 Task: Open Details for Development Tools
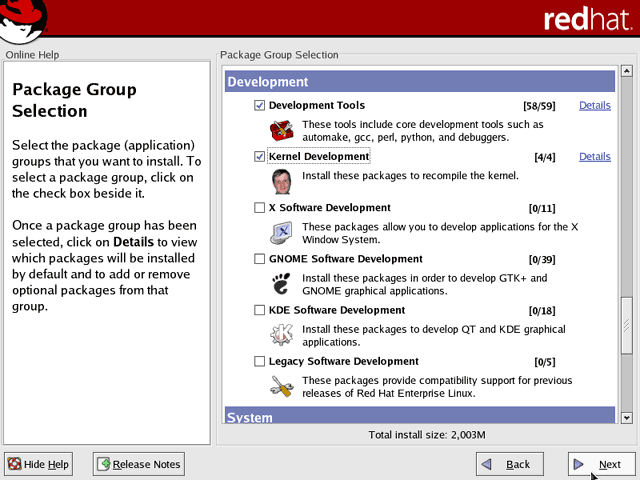click(595, 105)
